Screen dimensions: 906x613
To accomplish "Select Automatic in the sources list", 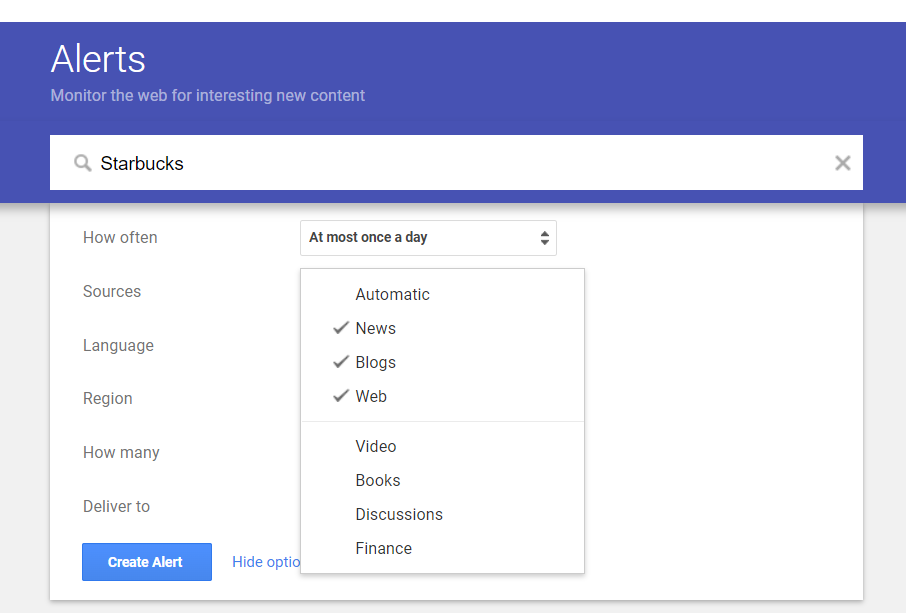I will pyautogui.click(x=443, y=295).
